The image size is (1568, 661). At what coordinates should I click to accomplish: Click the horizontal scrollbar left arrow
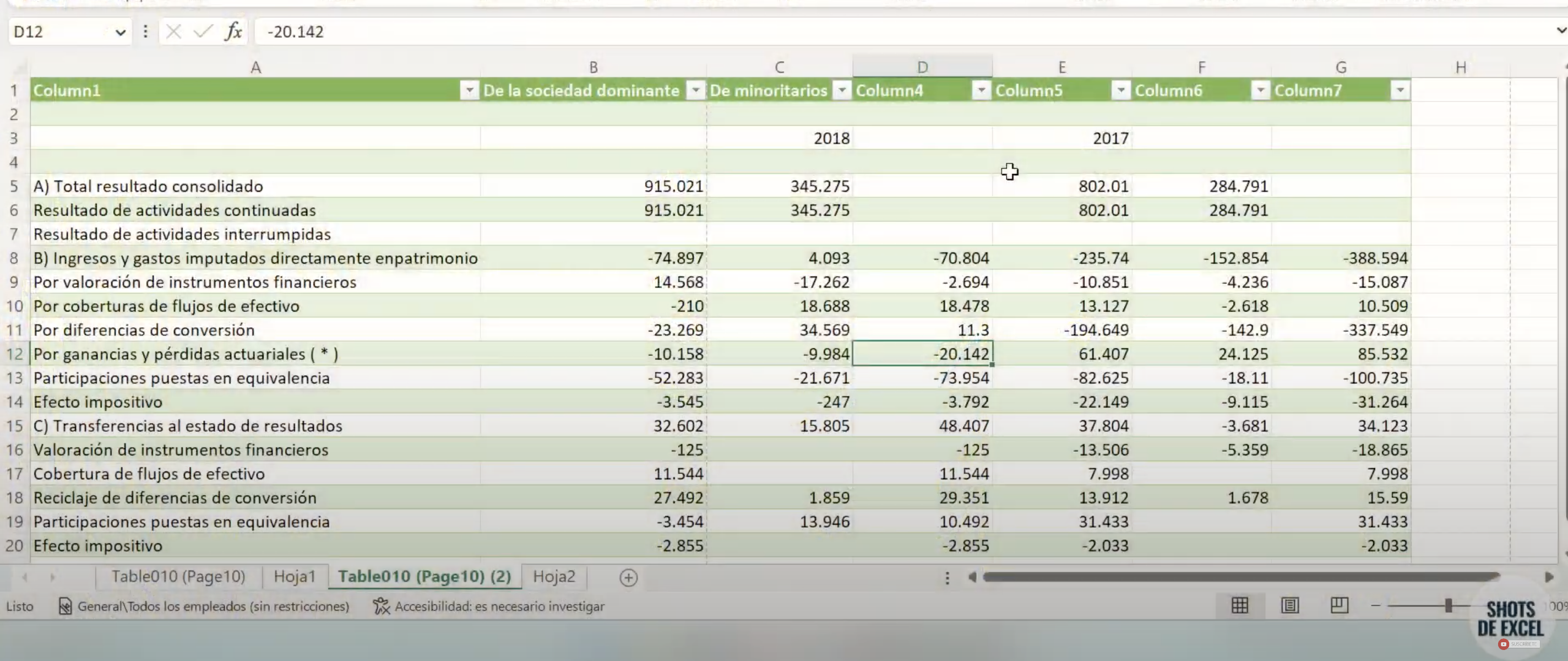point(972,577)
